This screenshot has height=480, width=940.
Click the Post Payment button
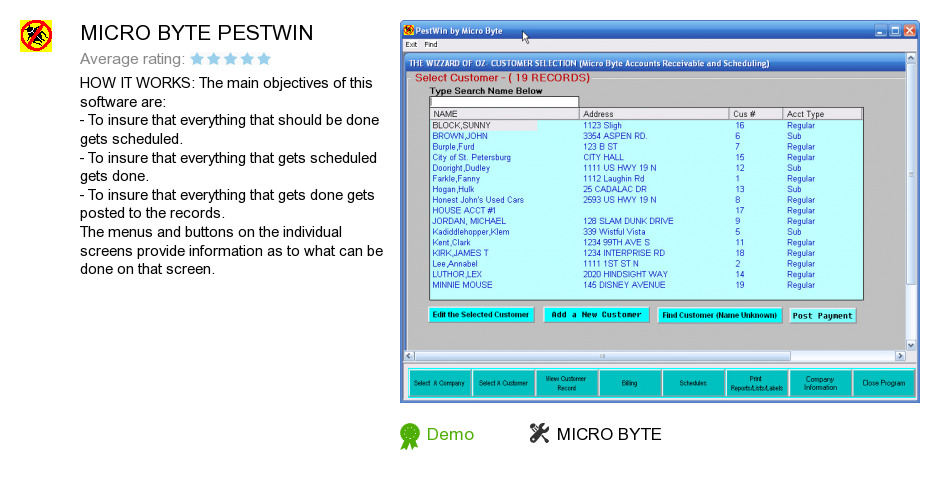822,316
